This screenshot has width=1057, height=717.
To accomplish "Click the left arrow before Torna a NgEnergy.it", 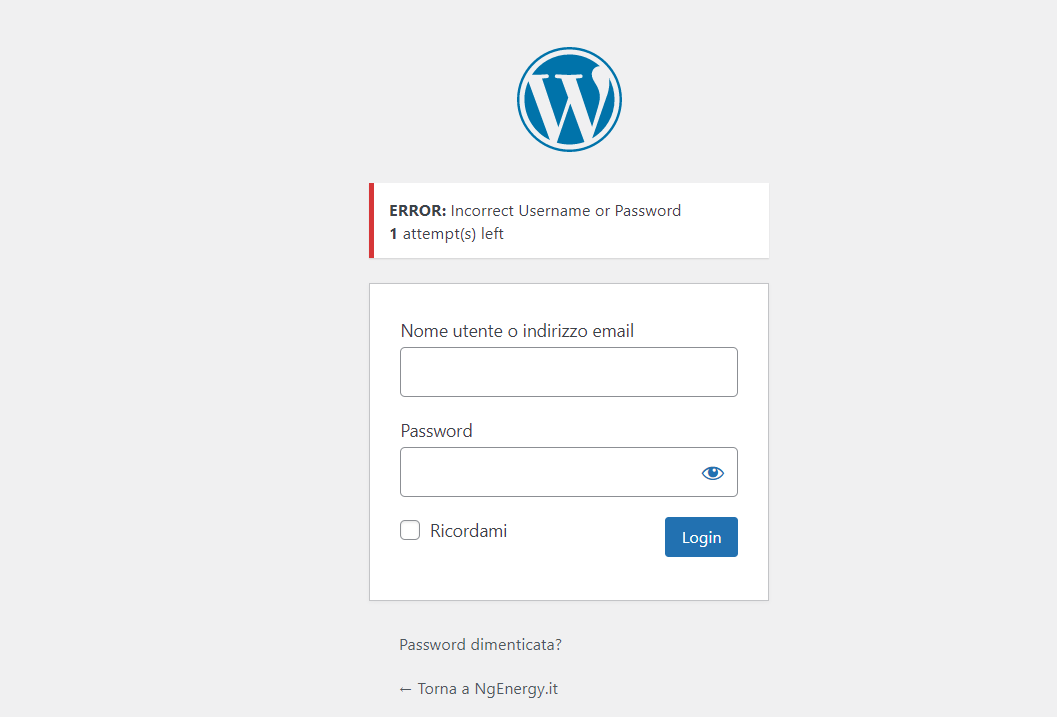I will 405,689.
